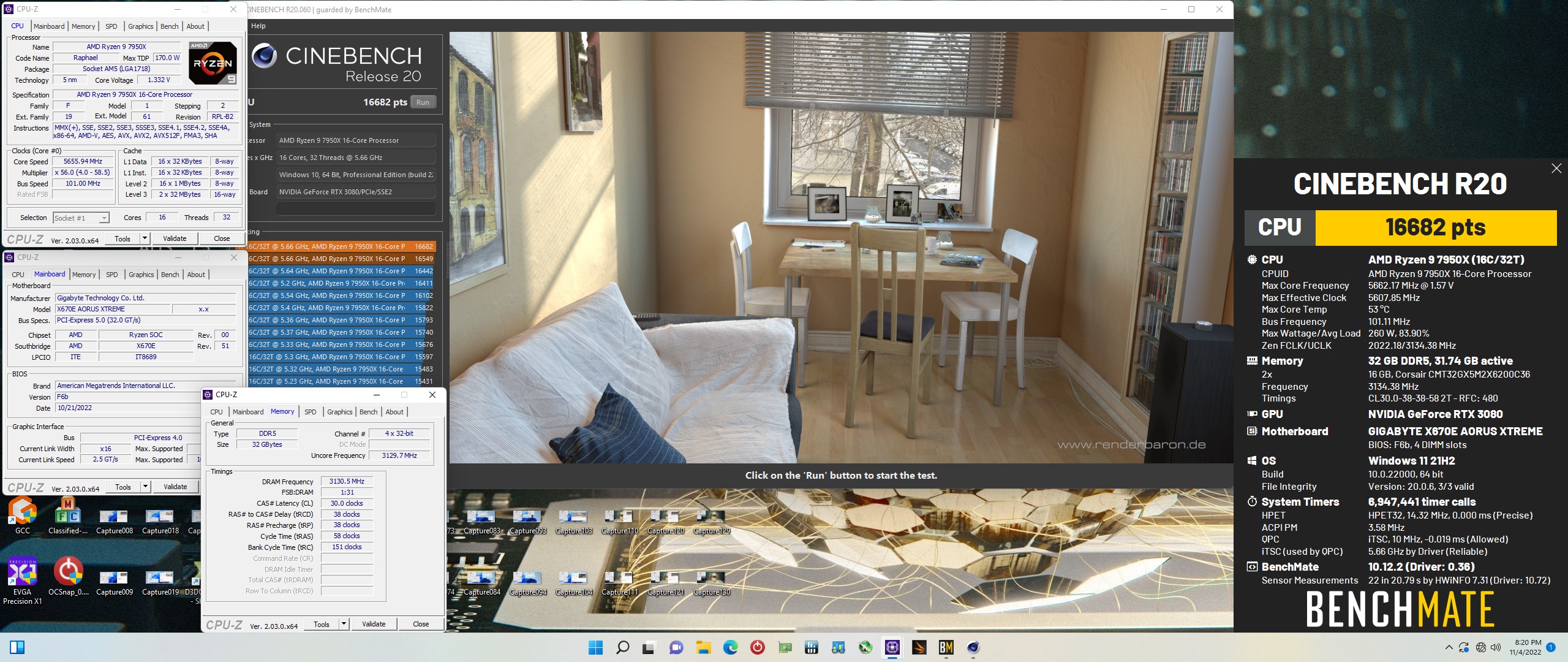
Task: Expand Tools dropdown arrow in Memory CPU-Z window
Action: point(344,624)
